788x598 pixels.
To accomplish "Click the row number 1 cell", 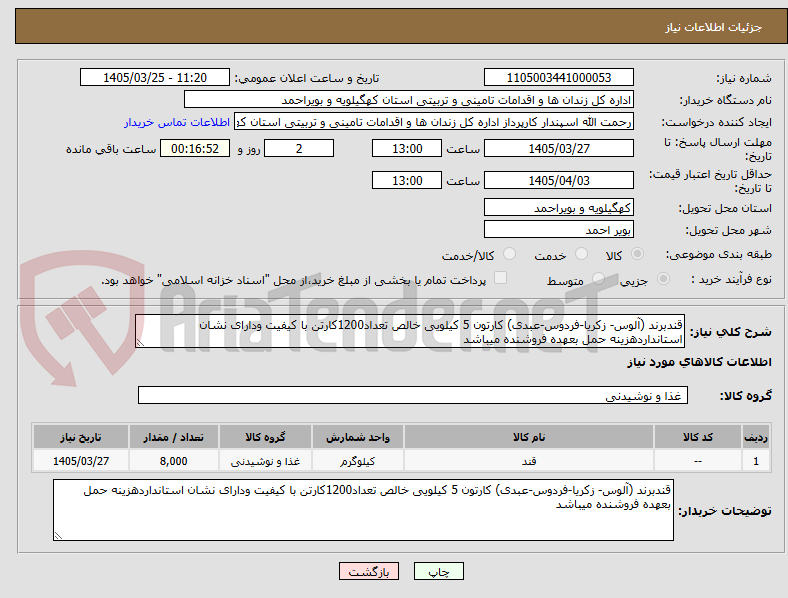I will coord(756,461).
